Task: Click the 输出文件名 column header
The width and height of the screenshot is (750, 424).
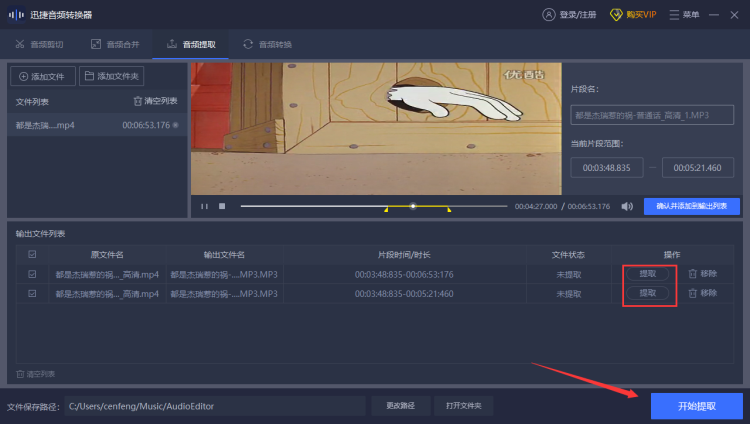Action: [x=224, y=255]
